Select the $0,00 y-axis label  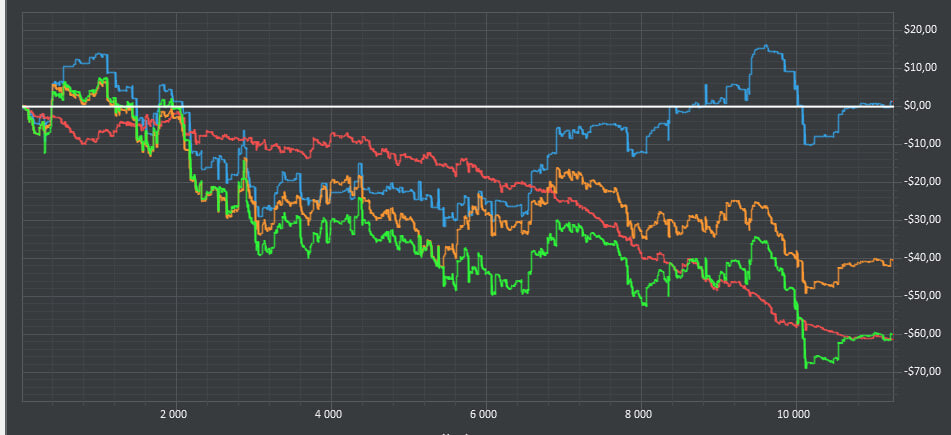point(920,106)
